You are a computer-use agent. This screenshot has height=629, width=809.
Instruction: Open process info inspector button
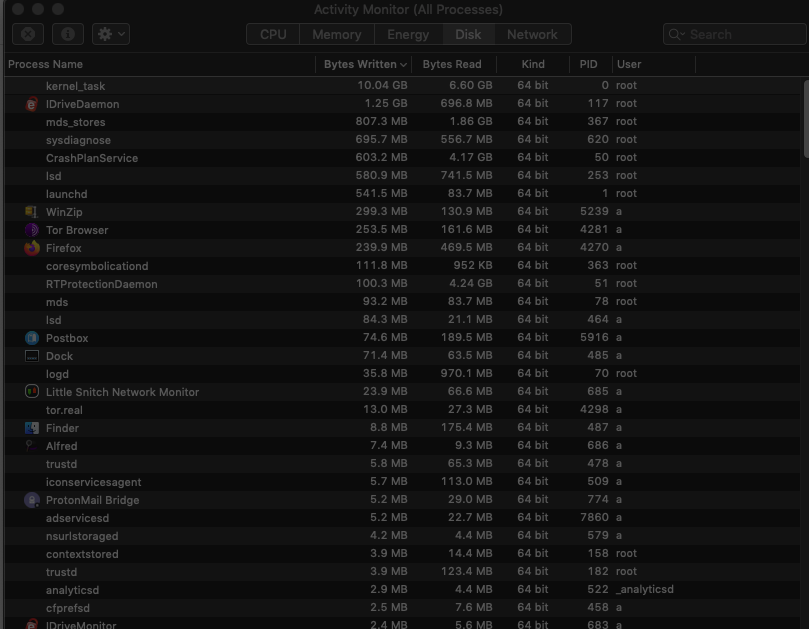pyautogui.click(x=68, y=34)
